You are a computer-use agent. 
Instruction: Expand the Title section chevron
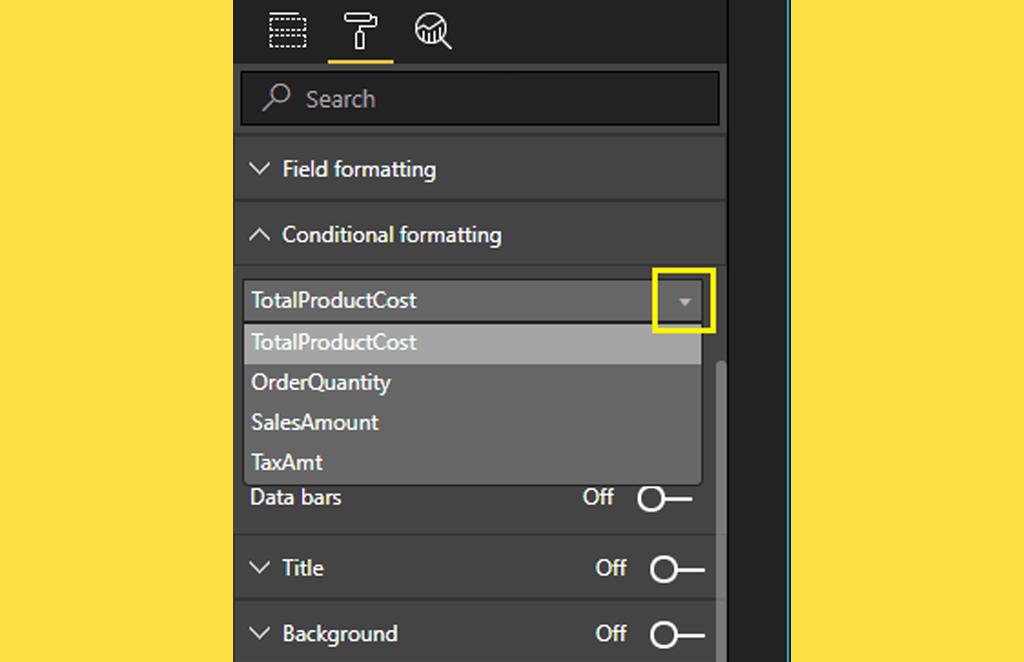(x=260, y=568)
